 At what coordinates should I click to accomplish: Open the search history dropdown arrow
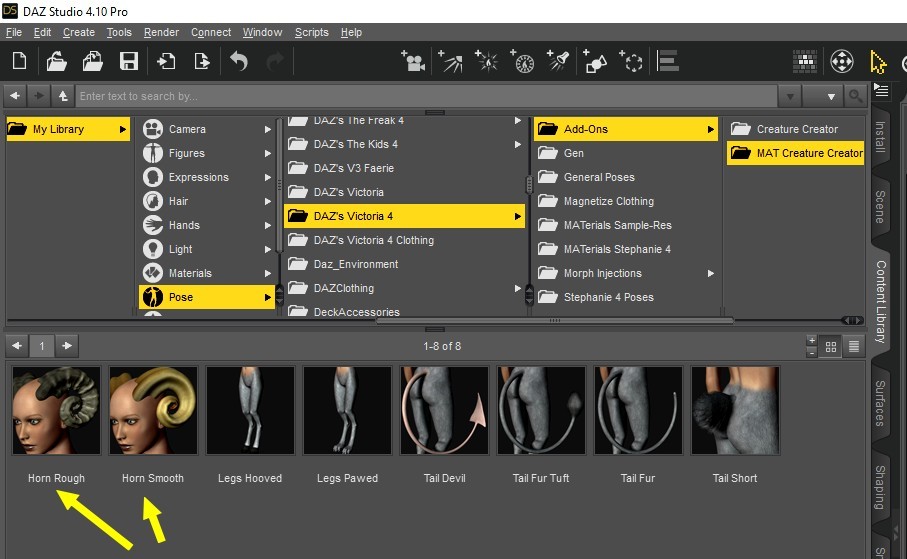pos(790,96)
